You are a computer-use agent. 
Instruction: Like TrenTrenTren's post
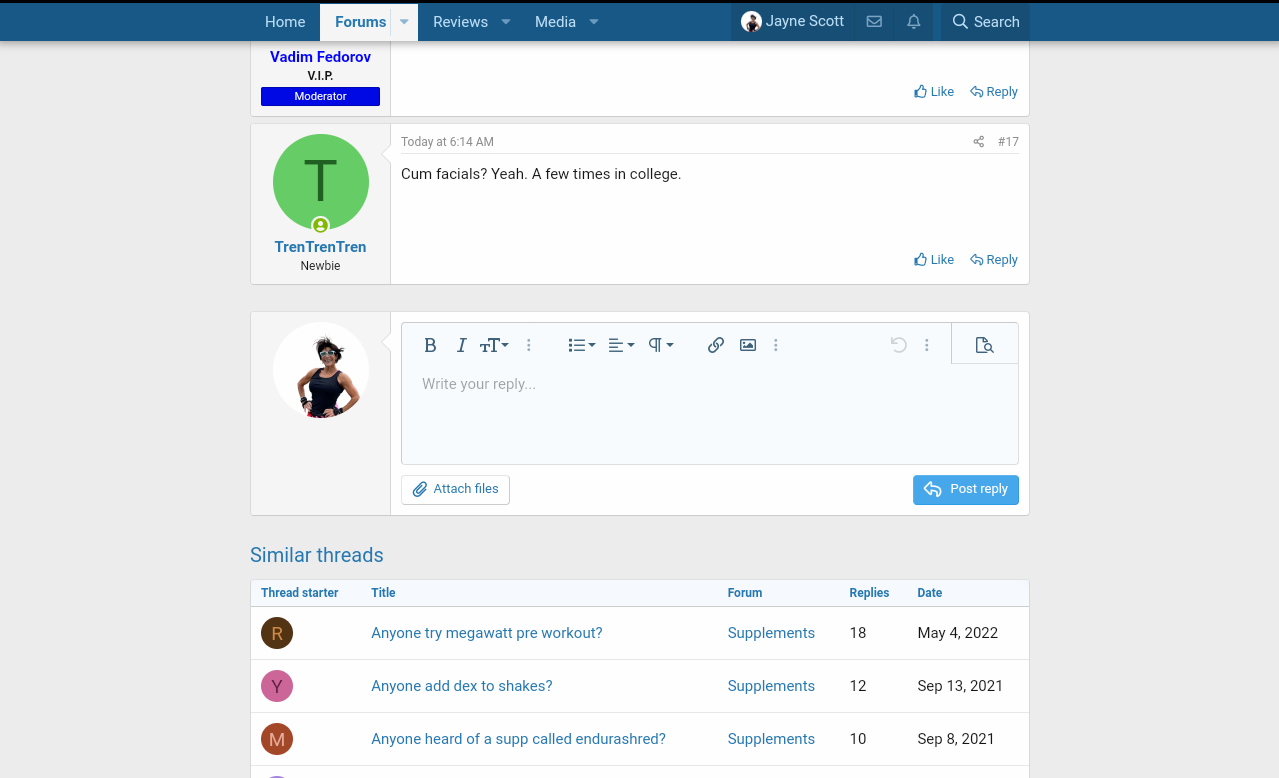tap(934, 260)
